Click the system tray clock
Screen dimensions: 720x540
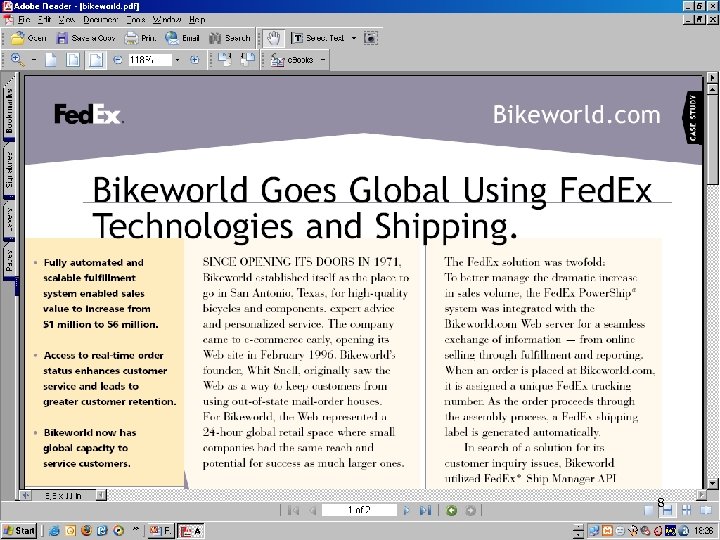tap(703, 531)
